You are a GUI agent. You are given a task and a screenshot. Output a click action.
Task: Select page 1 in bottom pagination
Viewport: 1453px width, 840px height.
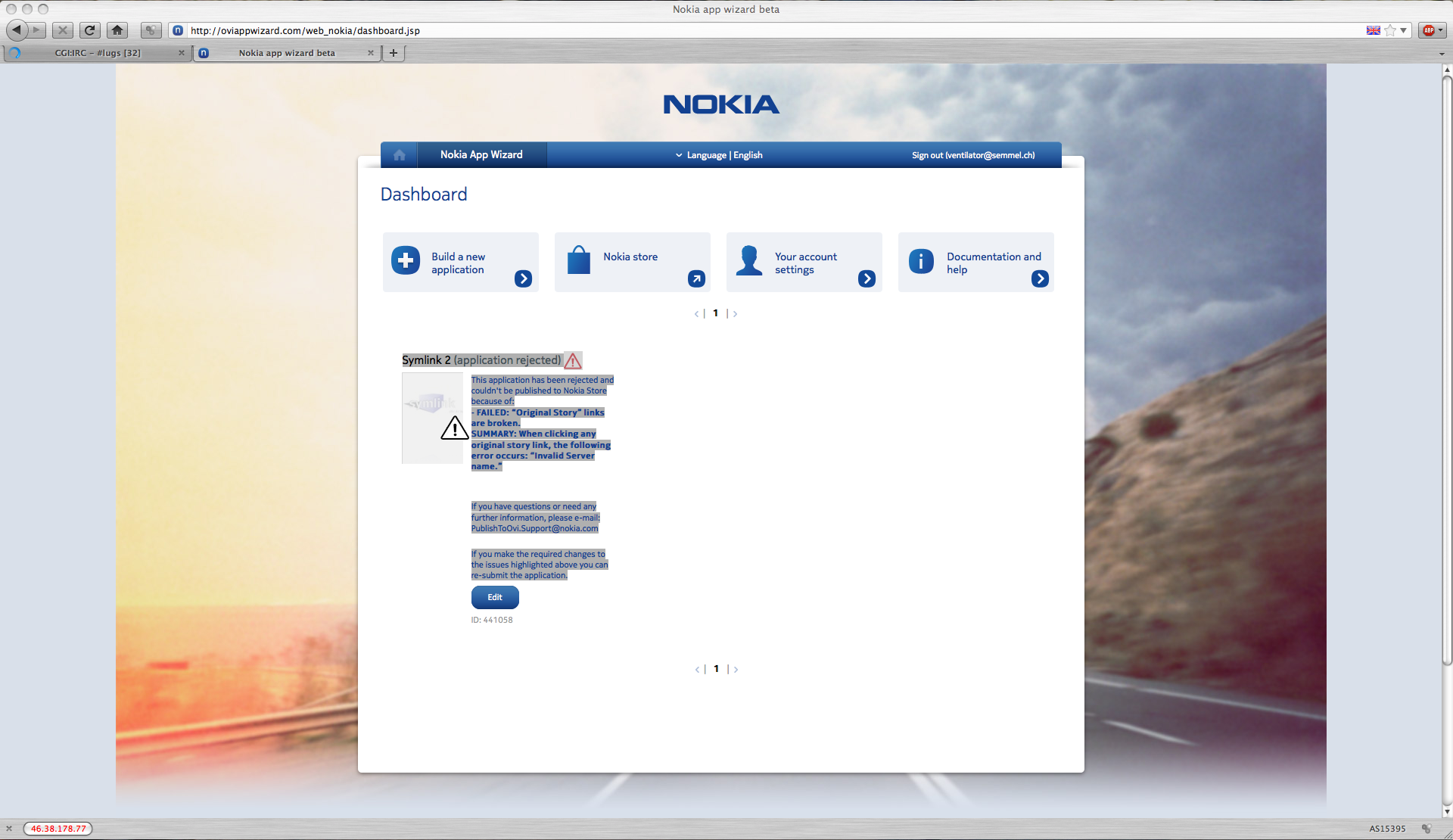click(716, 669)
